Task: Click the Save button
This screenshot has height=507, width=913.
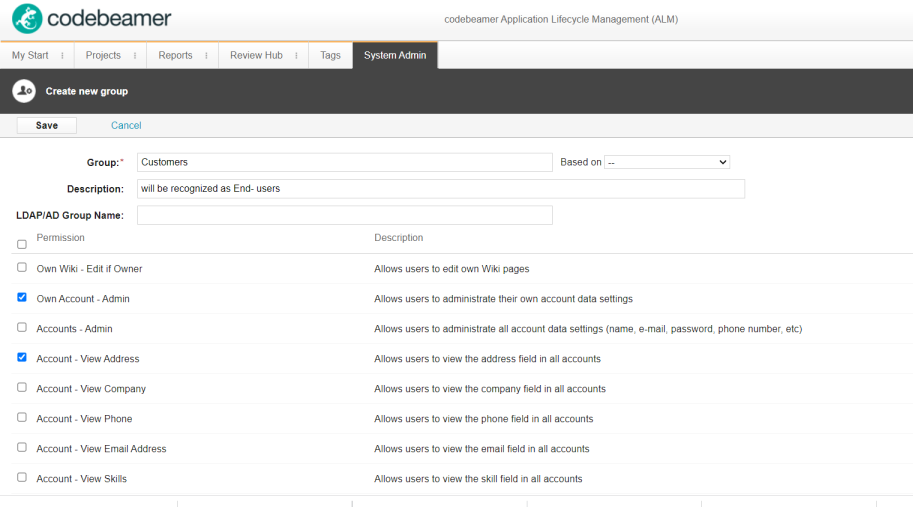Action: 47,126
